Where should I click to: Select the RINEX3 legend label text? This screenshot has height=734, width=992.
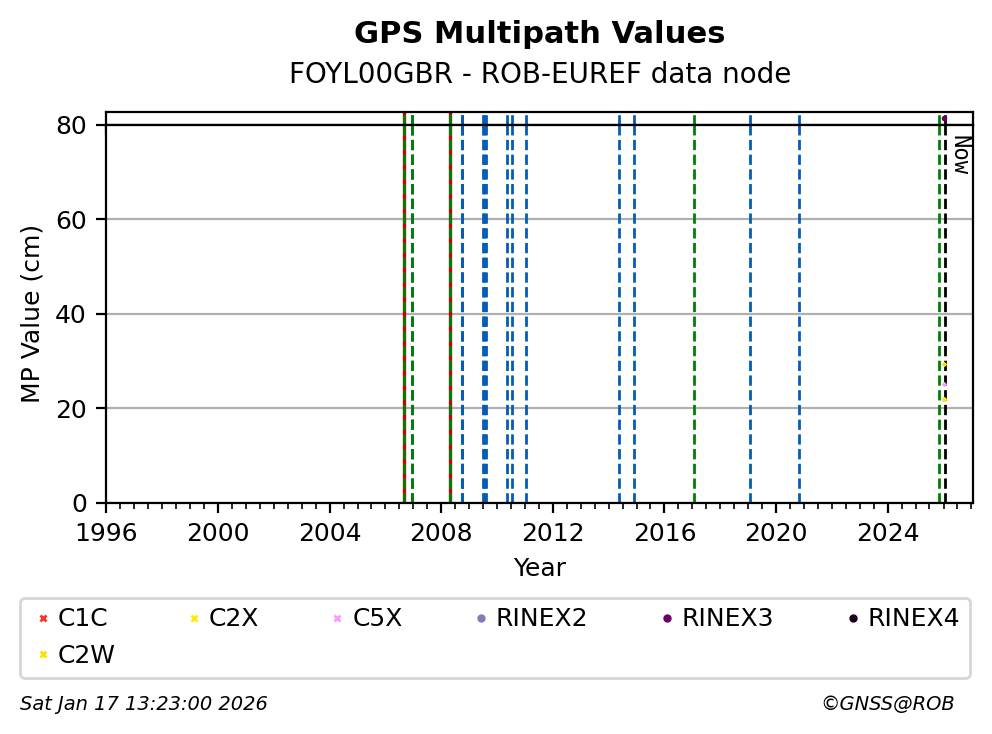tap(727, 619)
